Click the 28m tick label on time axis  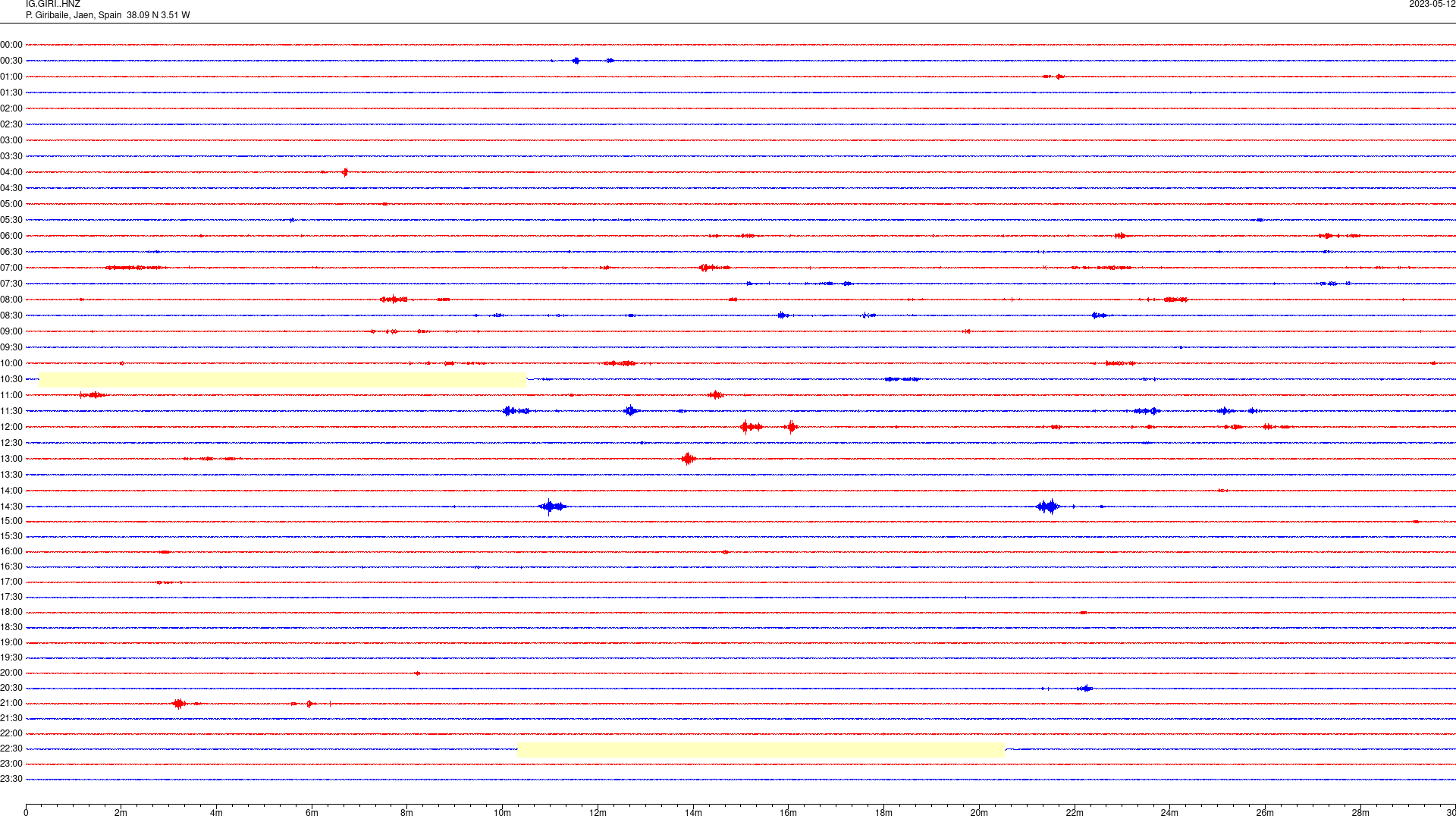click(x=1360, y=813)
